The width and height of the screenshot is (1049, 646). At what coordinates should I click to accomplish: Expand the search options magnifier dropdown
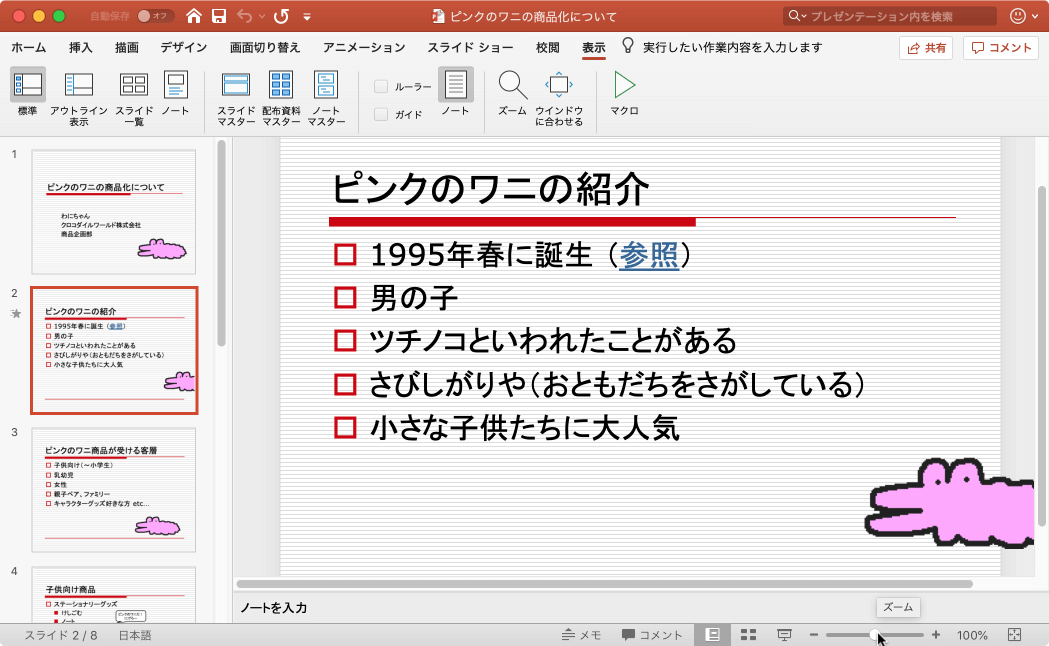(797, 15)
